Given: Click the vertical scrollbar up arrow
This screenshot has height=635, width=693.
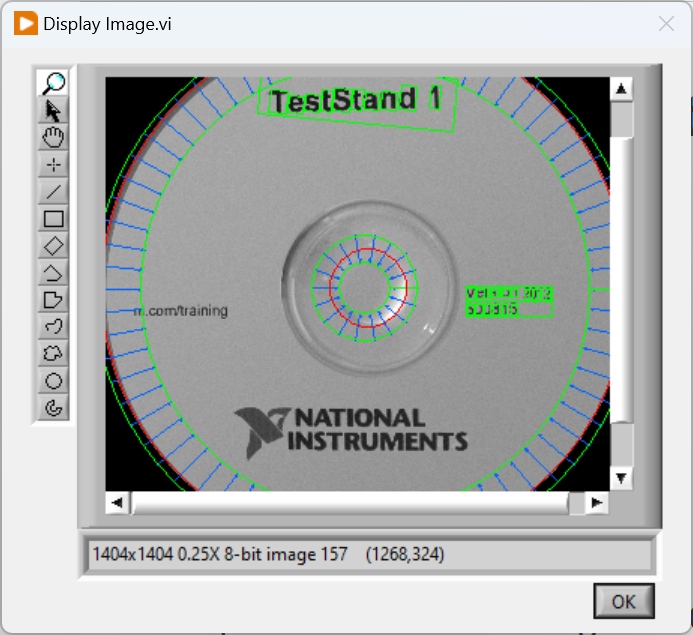Looking at the screenshot, I should point(621,89).
